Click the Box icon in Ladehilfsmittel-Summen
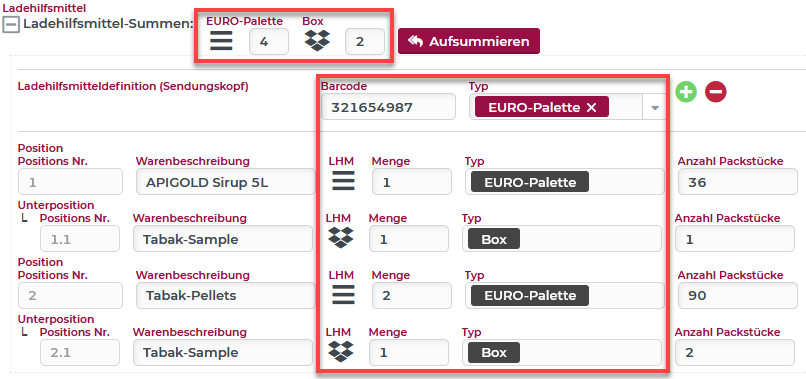 317,41
